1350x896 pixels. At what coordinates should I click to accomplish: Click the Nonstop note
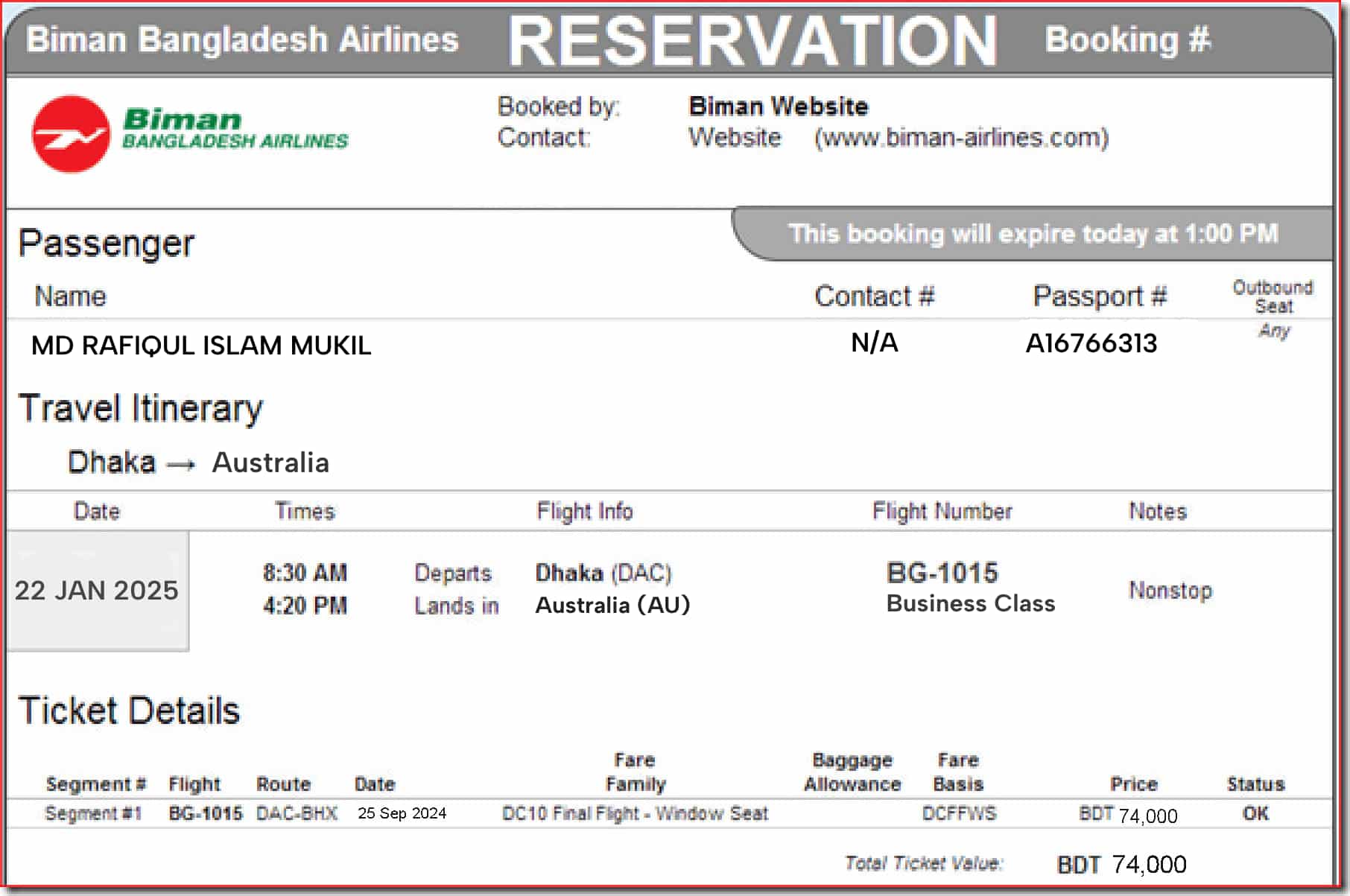(x=1170, y=591)
